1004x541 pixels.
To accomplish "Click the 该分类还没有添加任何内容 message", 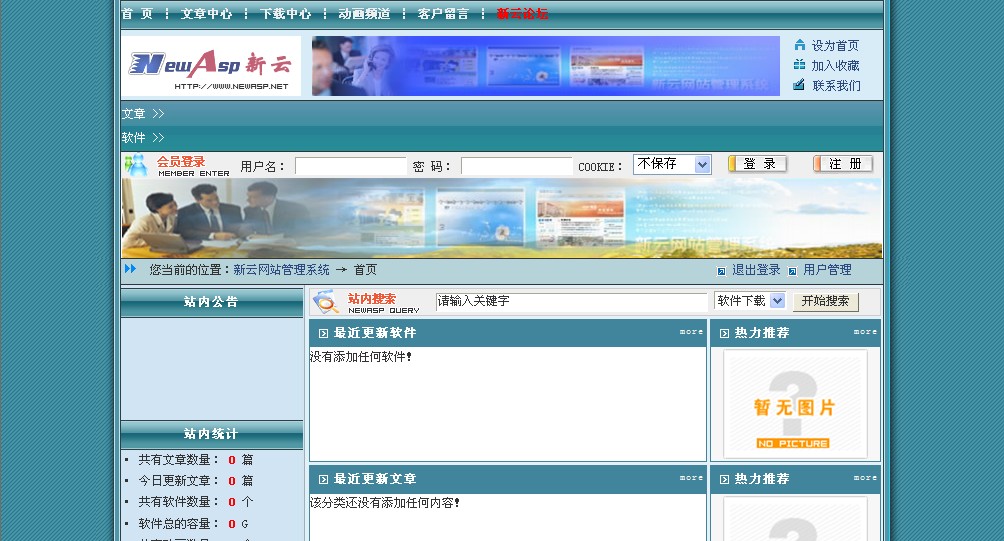I will 385,503.
